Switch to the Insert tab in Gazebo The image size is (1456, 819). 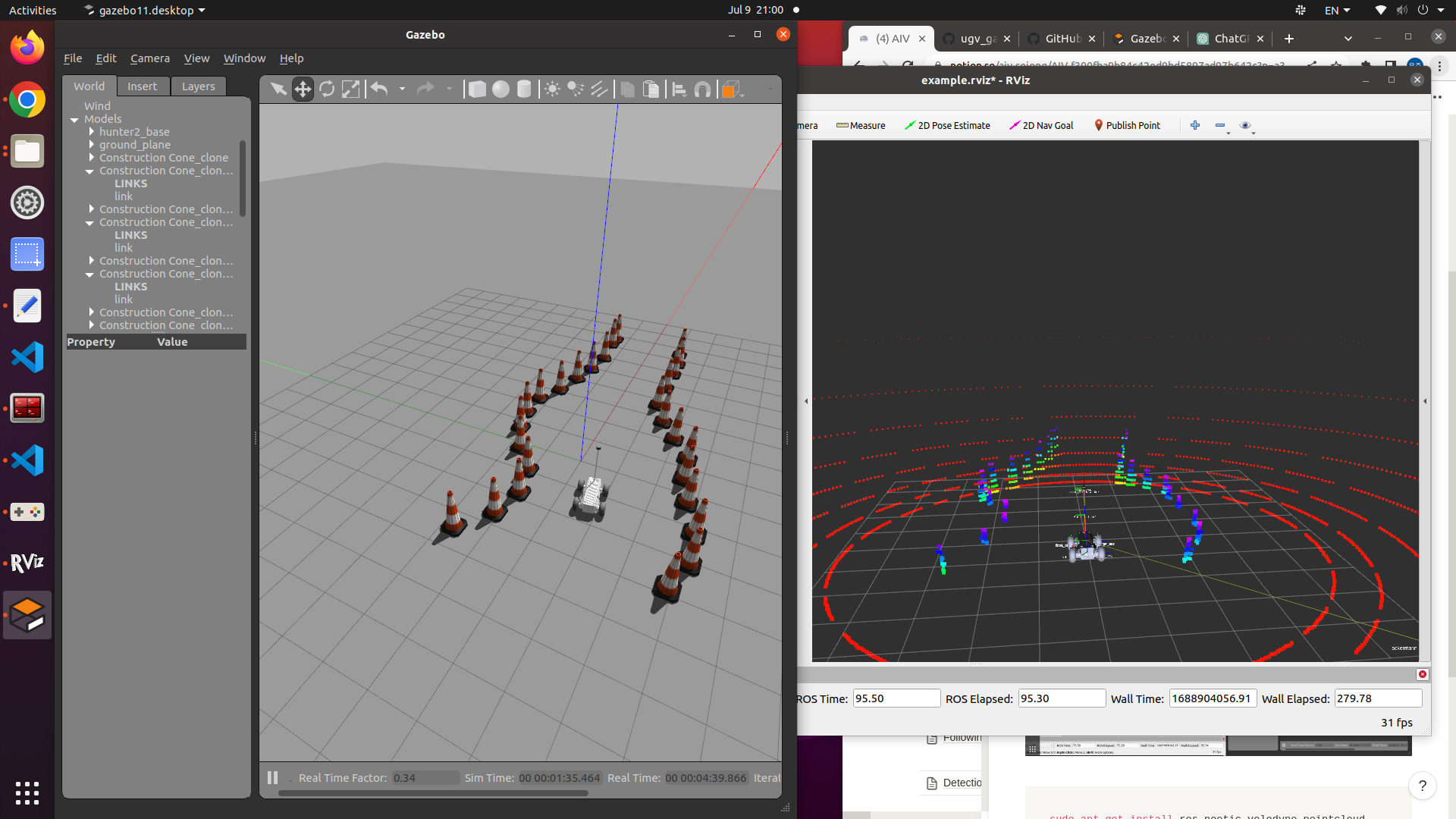tap(143, 86)
